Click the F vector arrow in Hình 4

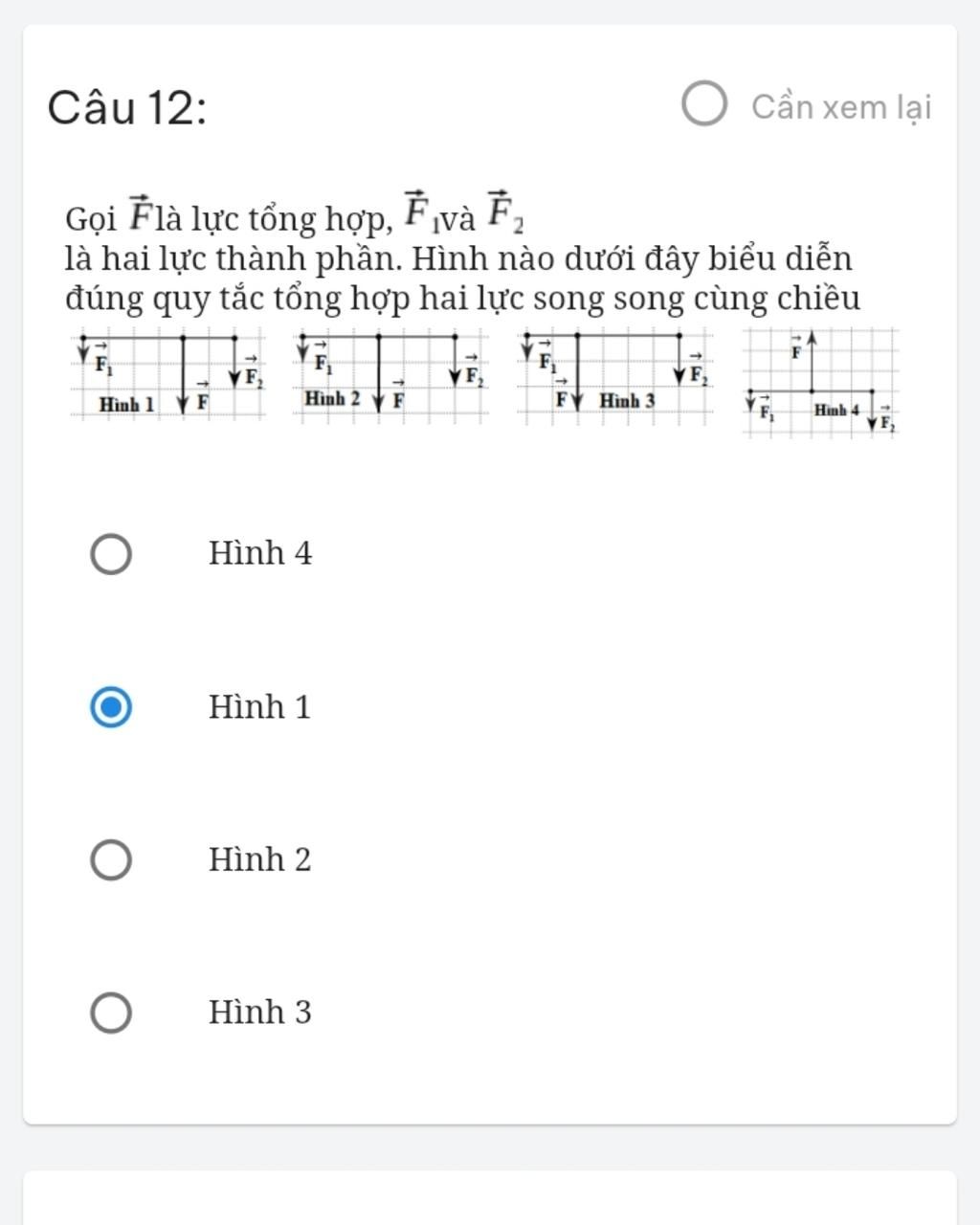812,360
